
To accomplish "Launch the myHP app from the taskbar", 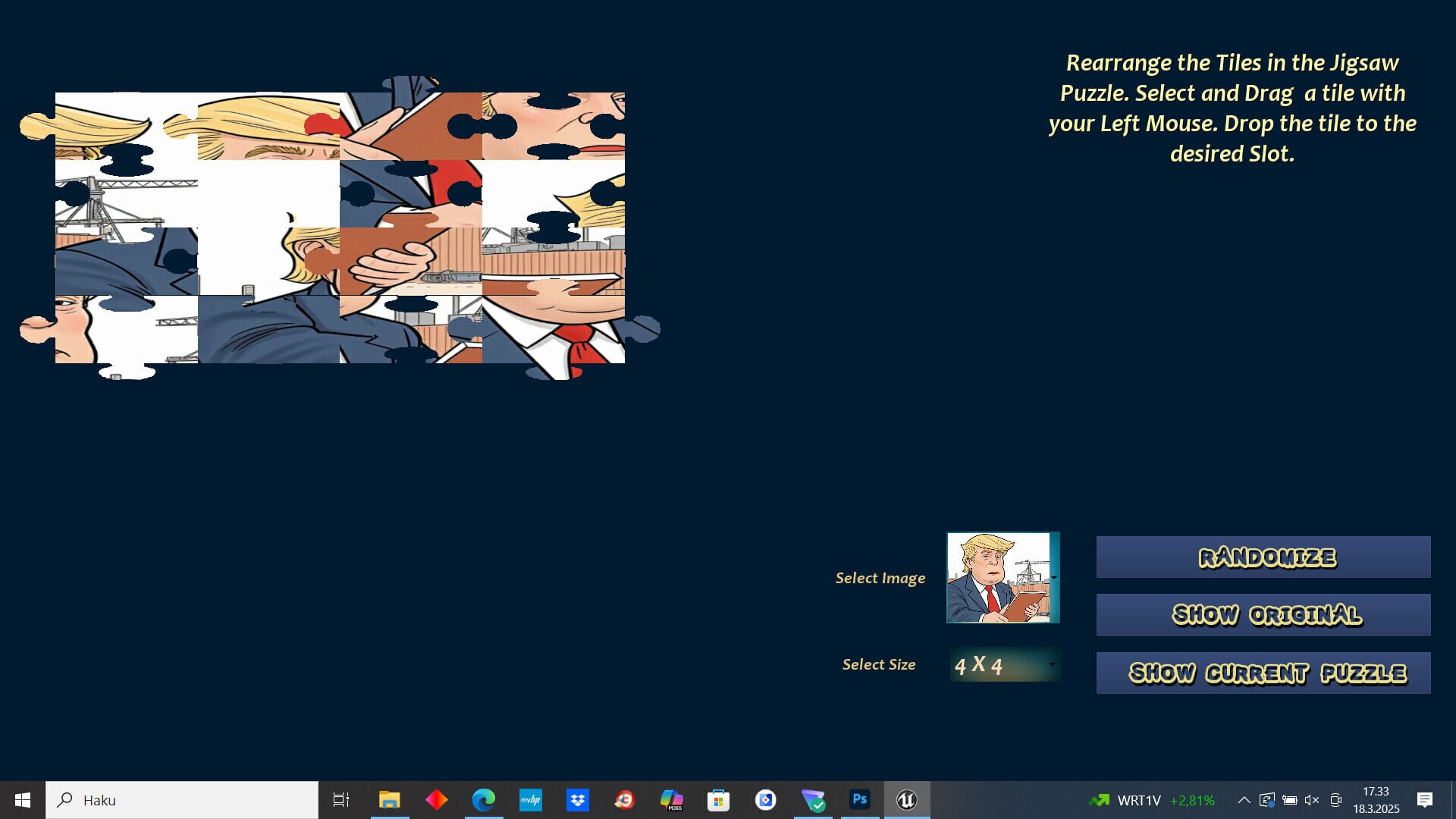I will coord(531,799).
